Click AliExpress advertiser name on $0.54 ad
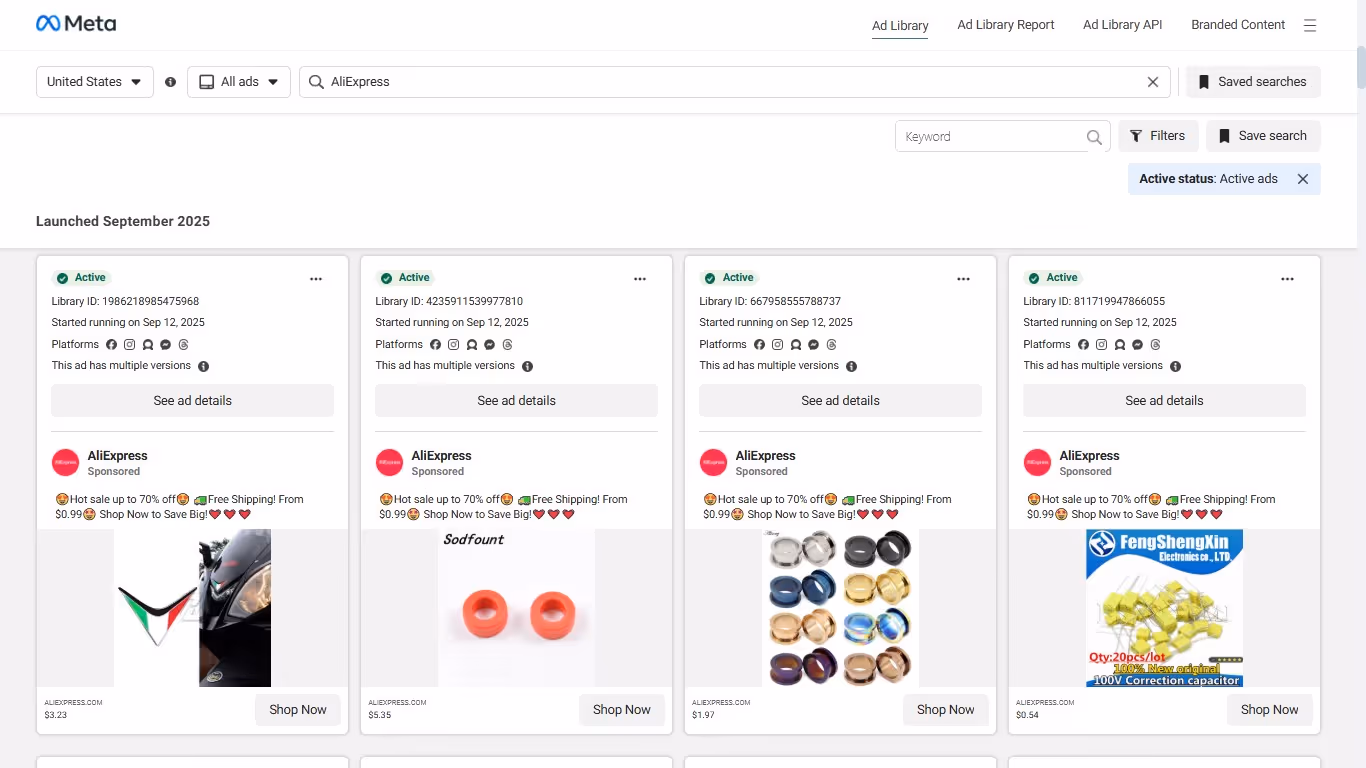 tap(1089, 456)
